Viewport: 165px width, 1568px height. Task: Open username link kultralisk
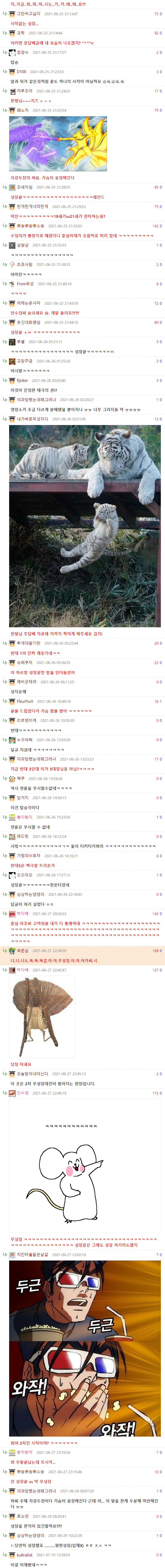pyautogui.click(x=24, y=1555)
